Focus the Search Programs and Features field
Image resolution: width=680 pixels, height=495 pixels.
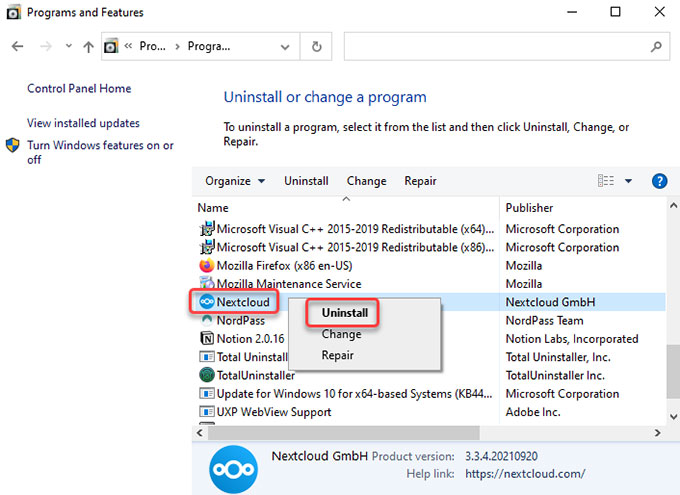(x=507, y=46)
